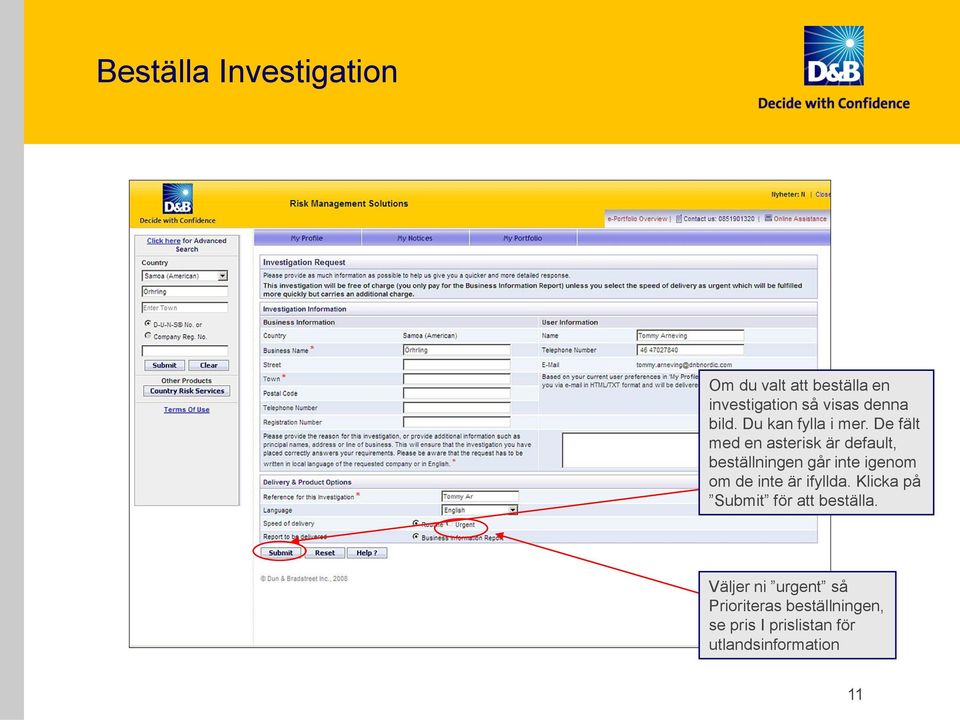Viewport: 960px width, 720px height.
Task: Click the 'Risk Management Solutions' header text
Action: coord(348,203)
